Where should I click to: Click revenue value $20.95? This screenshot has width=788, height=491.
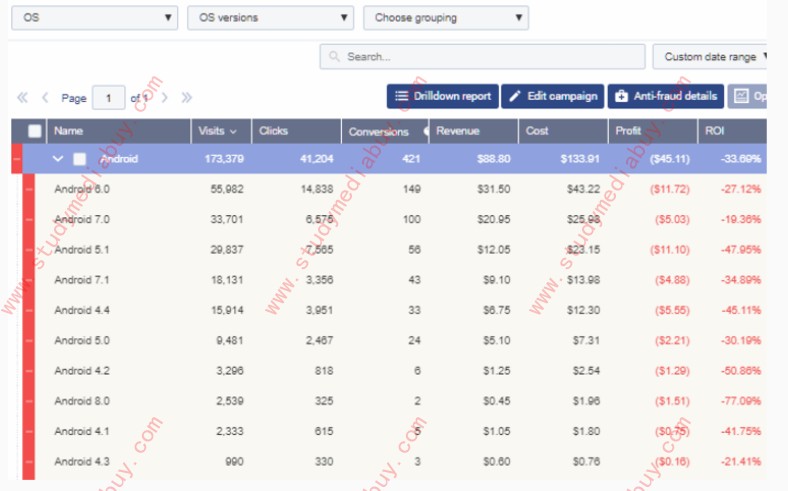tap(494, 220)
